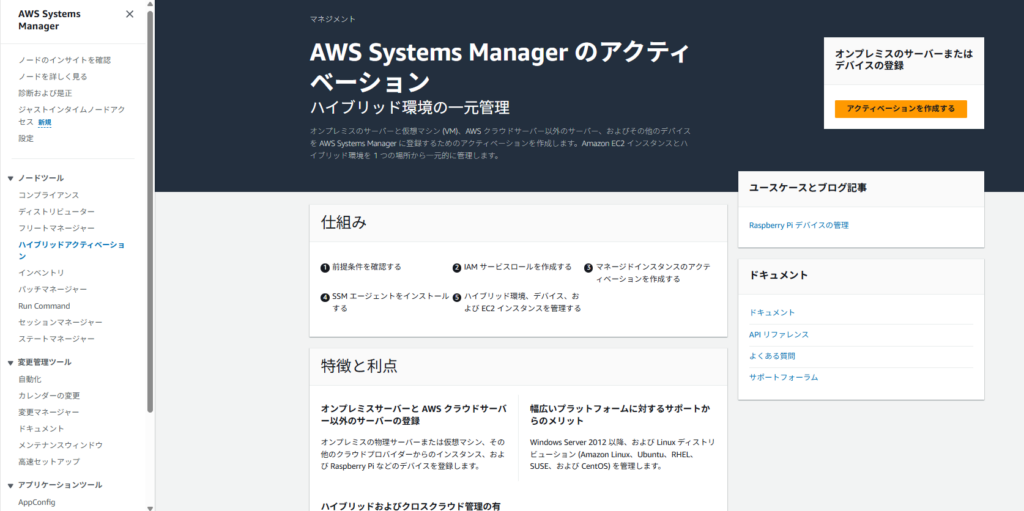Open 自動化 in sidebar
1024x511 pixels.
(30, 379)
